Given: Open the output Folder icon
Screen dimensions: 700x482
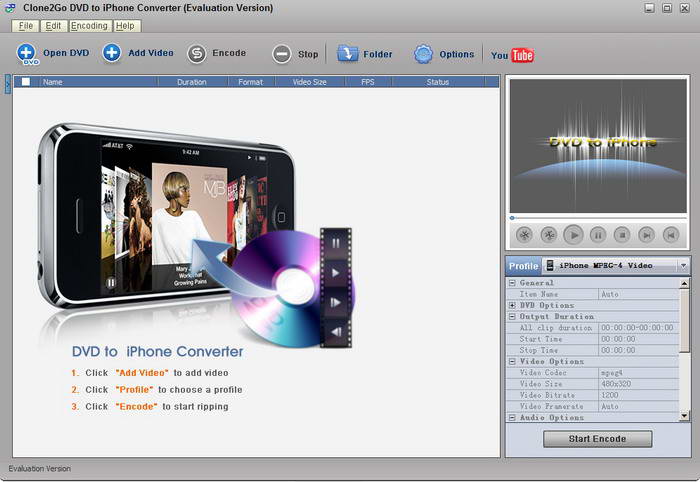Looking at the screenshot, I should click(x=347, y=54).
